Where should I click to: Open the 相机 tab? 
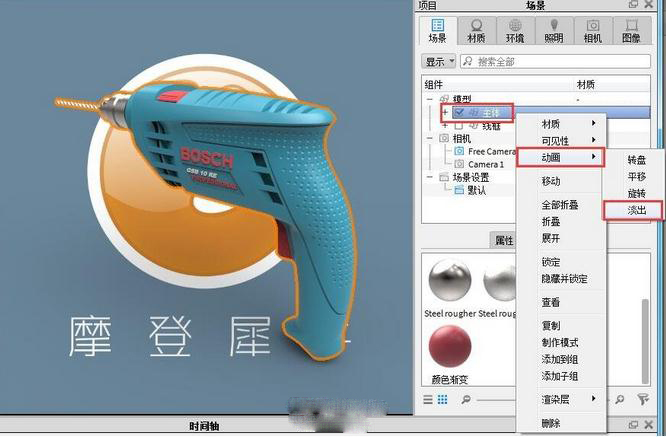pos(593,31)
